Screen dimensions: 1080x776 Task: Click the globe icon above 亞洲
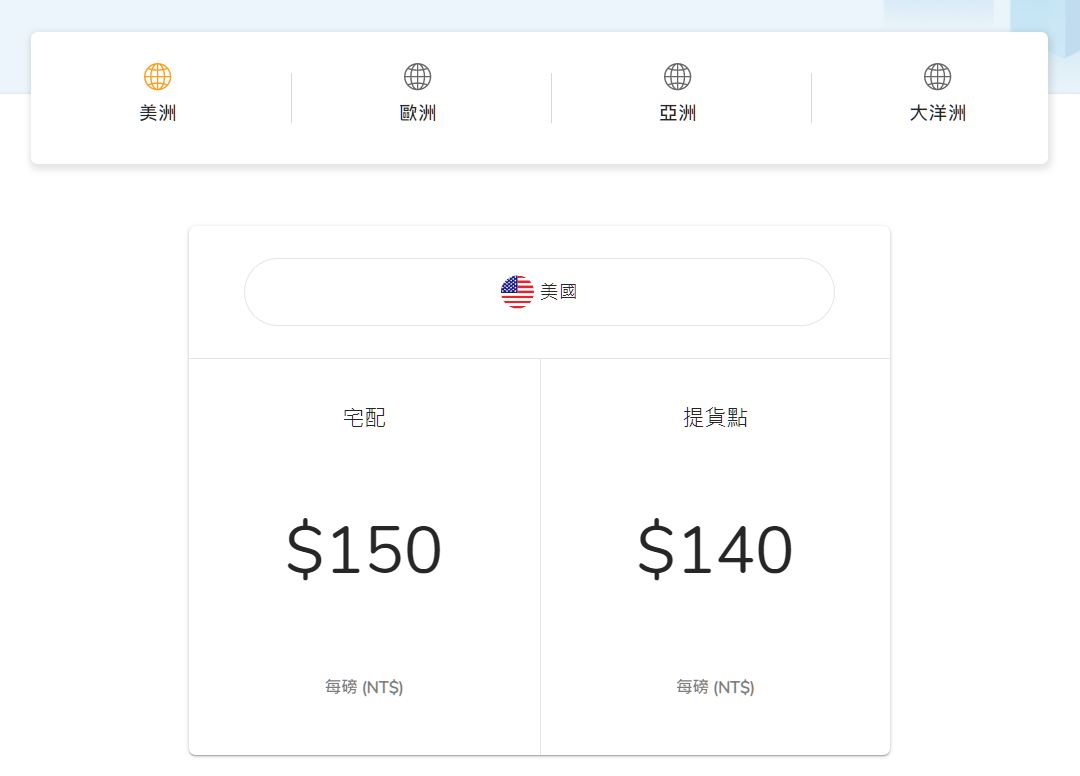coord(678,77)
